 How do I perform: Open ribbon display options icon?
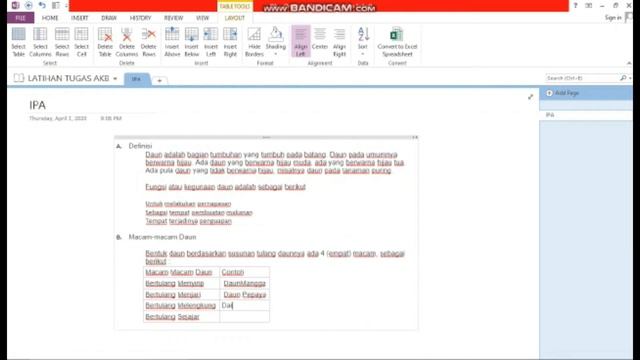(589, 5)
